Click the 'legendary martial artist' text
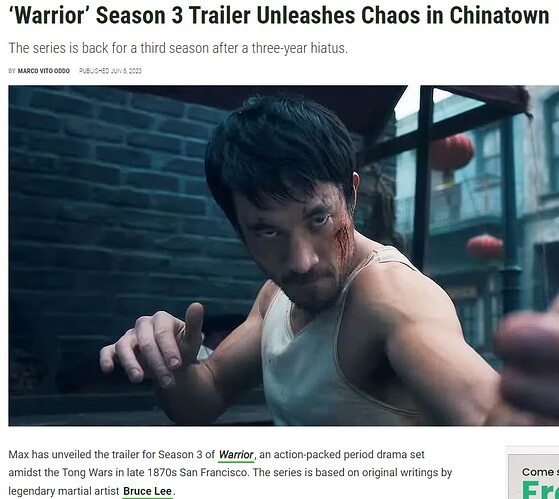The height and width of the screenshot is (499, 559). point(63,491)
